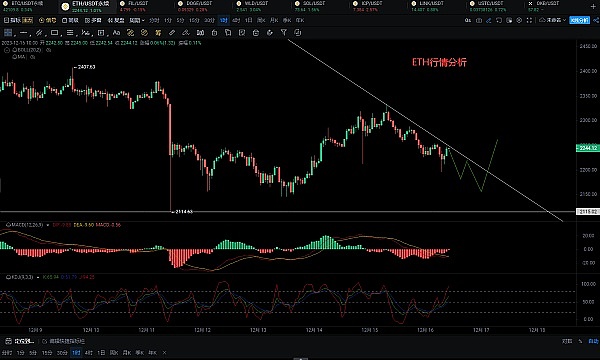Toggle the magnet snap tool
600x360 pixels.
tap(200, 33)
